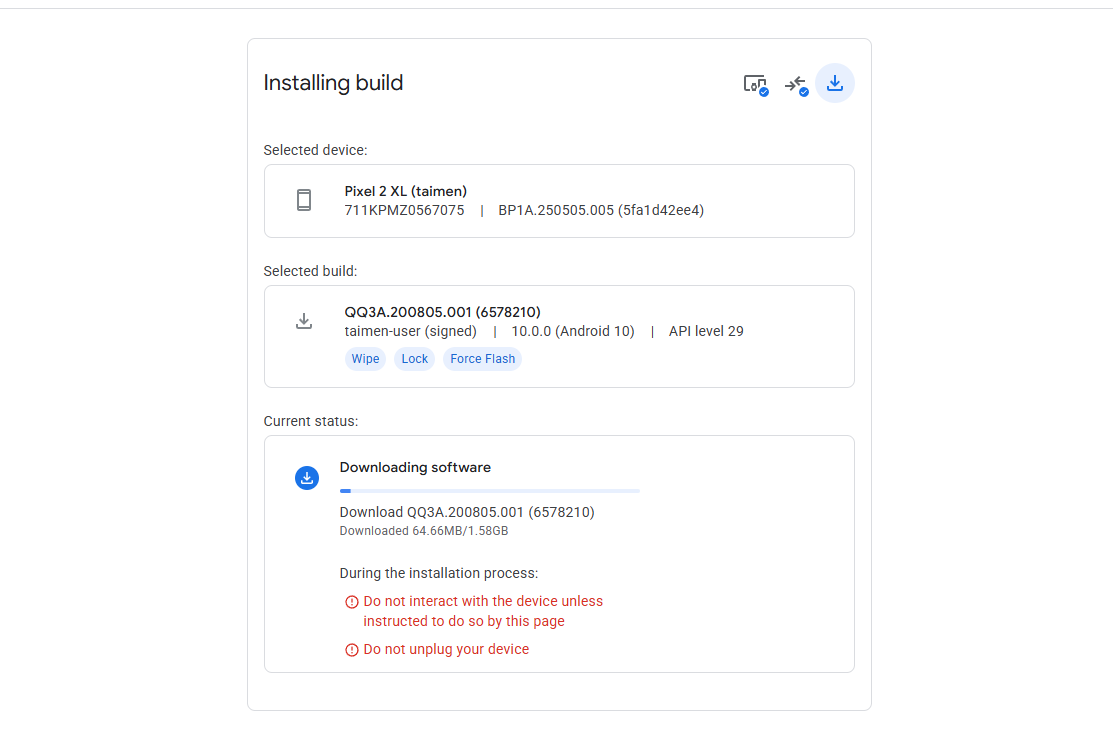Click 'API level 29' text

coord(706,331)
